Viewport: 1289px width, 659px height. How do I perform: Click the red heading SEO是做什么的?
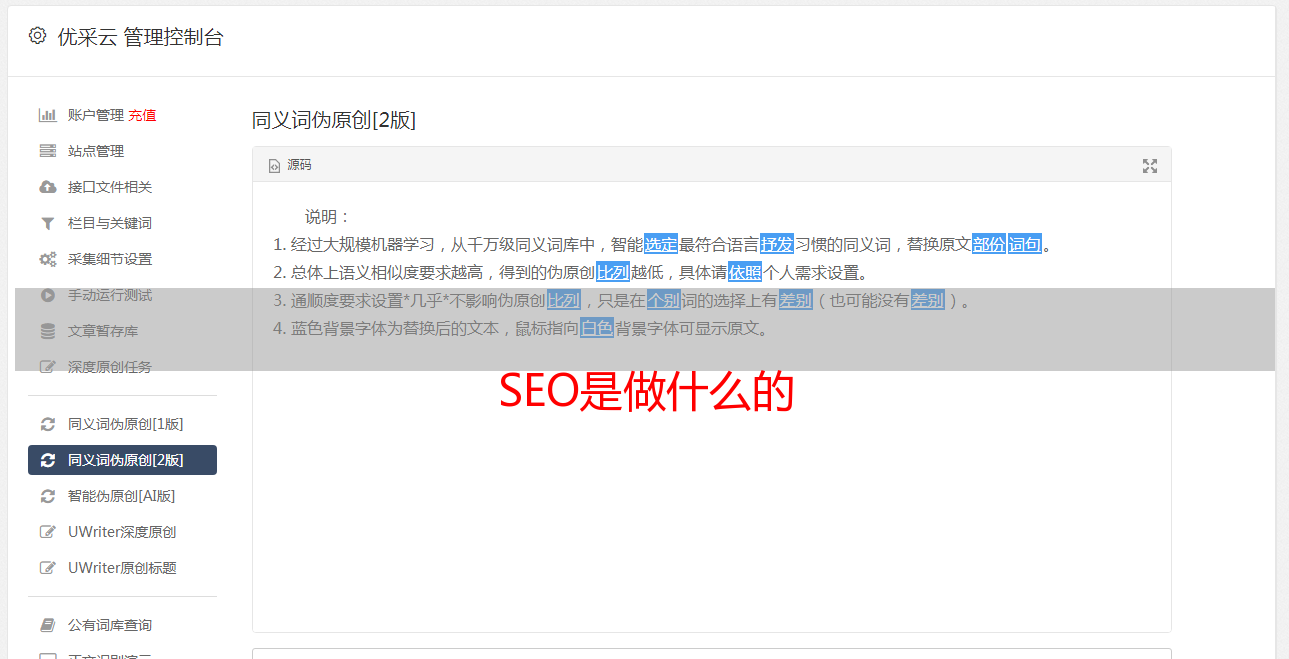tap(646, 393)
